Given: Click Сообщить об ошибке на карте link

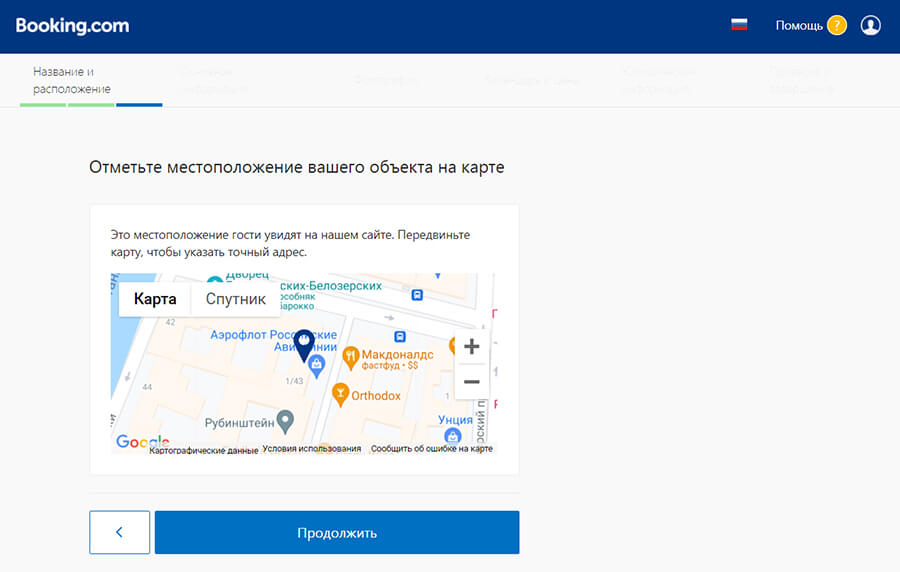Looking at the screenshot, I should point(431,449).
